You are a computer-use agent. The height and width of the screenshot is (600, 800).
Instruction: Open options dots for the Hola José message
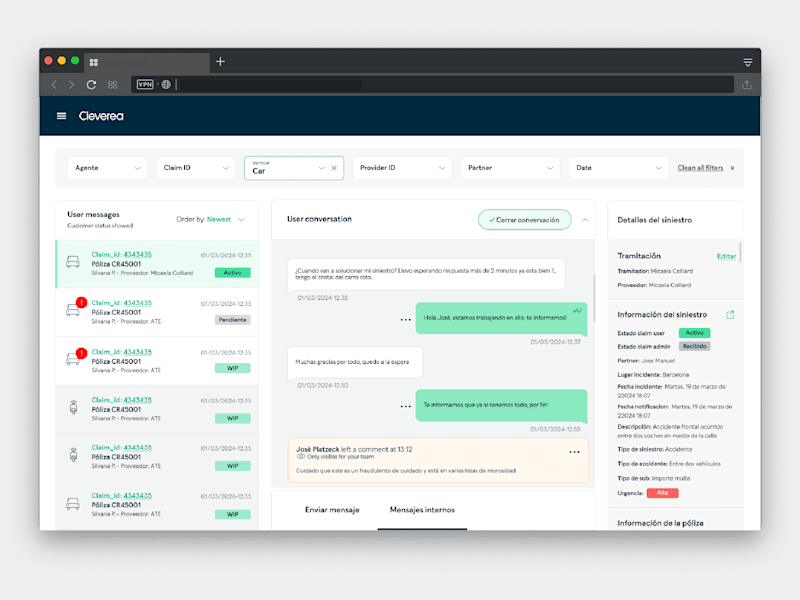tap(406, 319)
